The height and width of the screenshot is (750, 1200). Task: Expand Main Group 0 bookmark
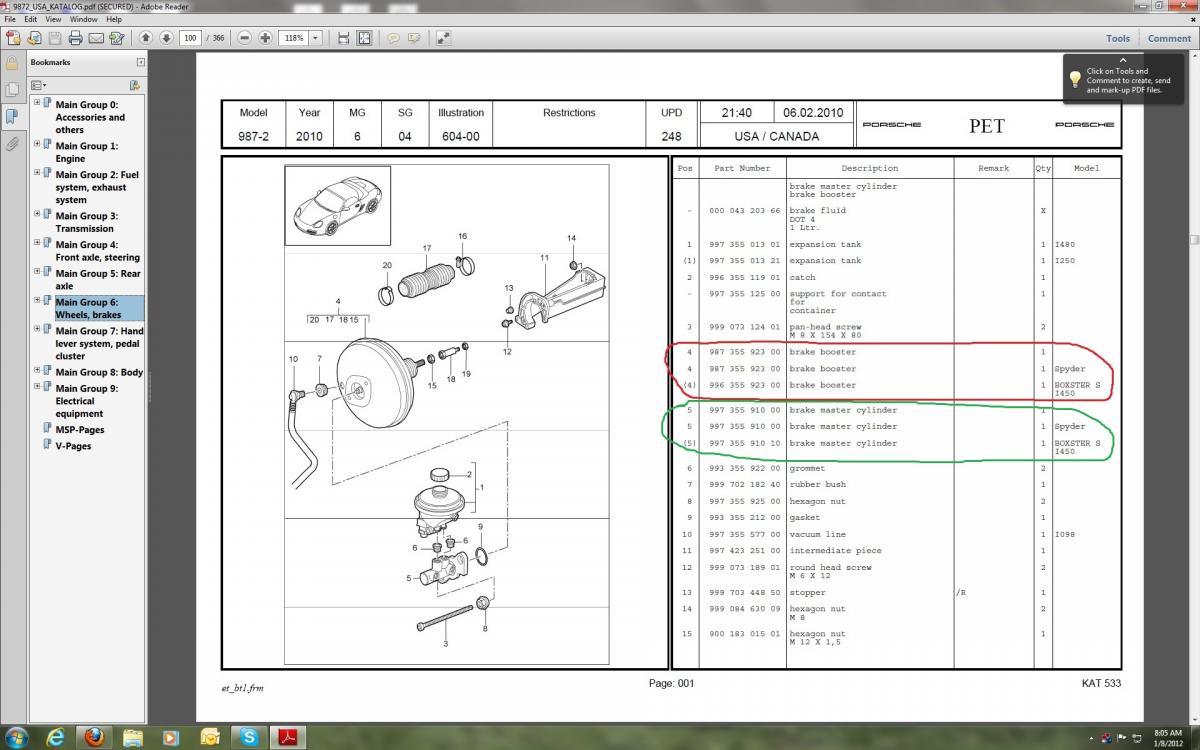click(37, 102)
